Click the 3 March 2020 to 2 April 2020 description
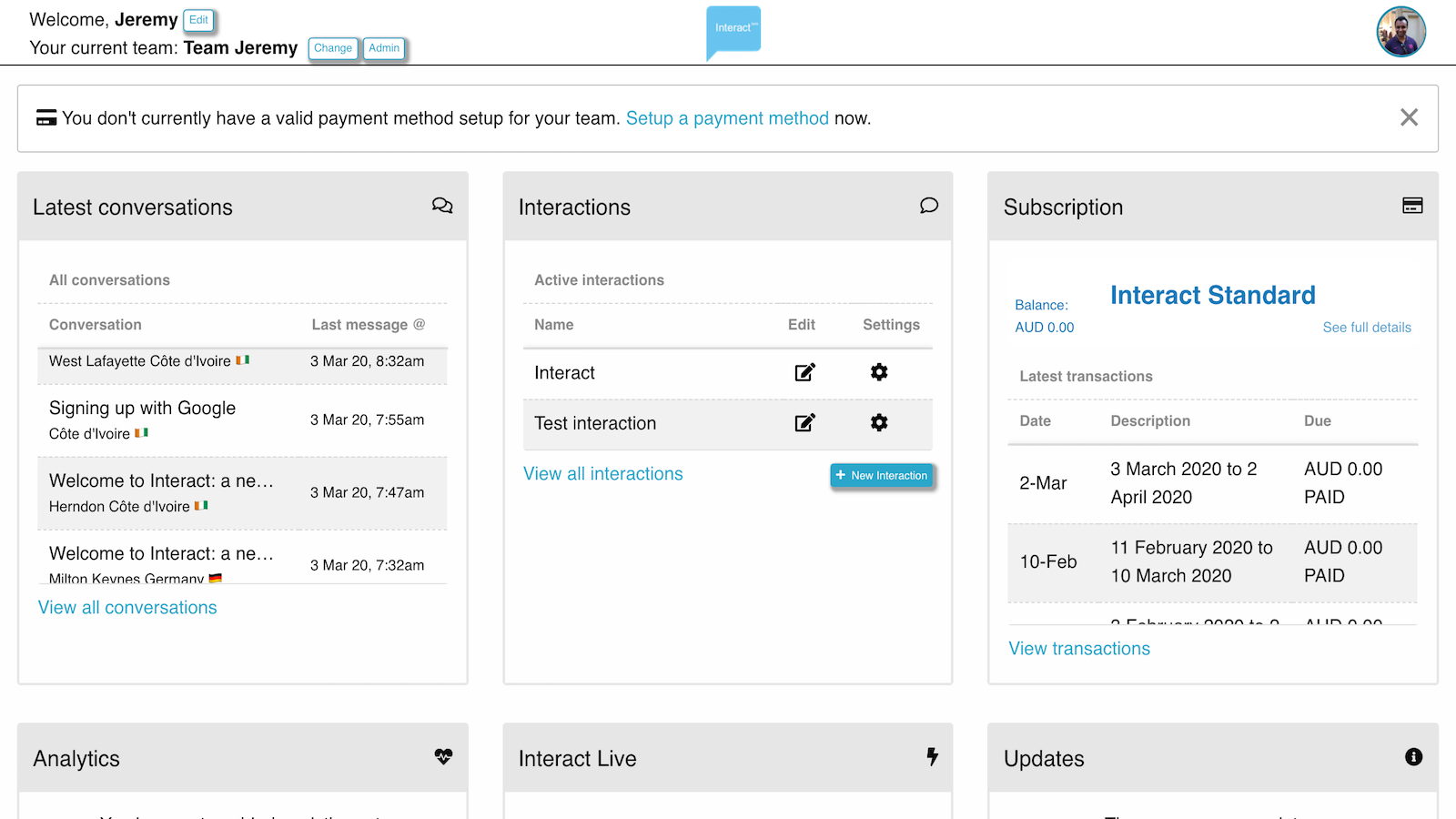 click(x=1184, y=483)
